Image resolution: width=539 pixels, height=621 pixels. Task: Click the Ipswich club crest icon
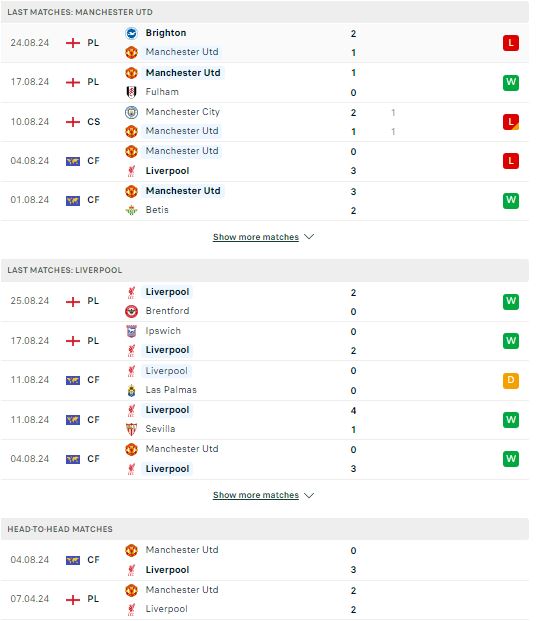(131, 331)
